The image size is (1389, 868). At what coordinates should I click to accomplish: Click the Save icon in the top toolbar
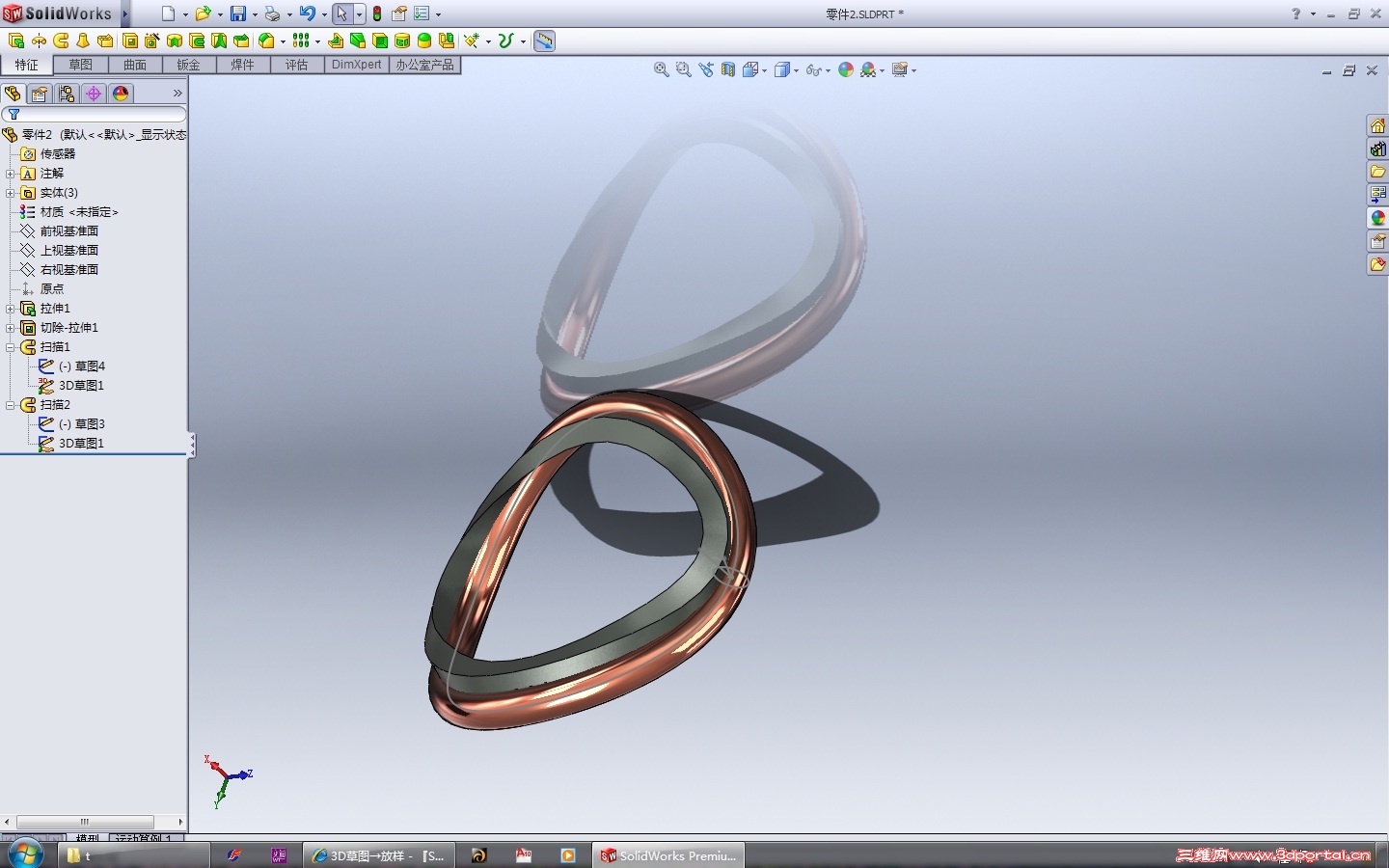point(237,14)
